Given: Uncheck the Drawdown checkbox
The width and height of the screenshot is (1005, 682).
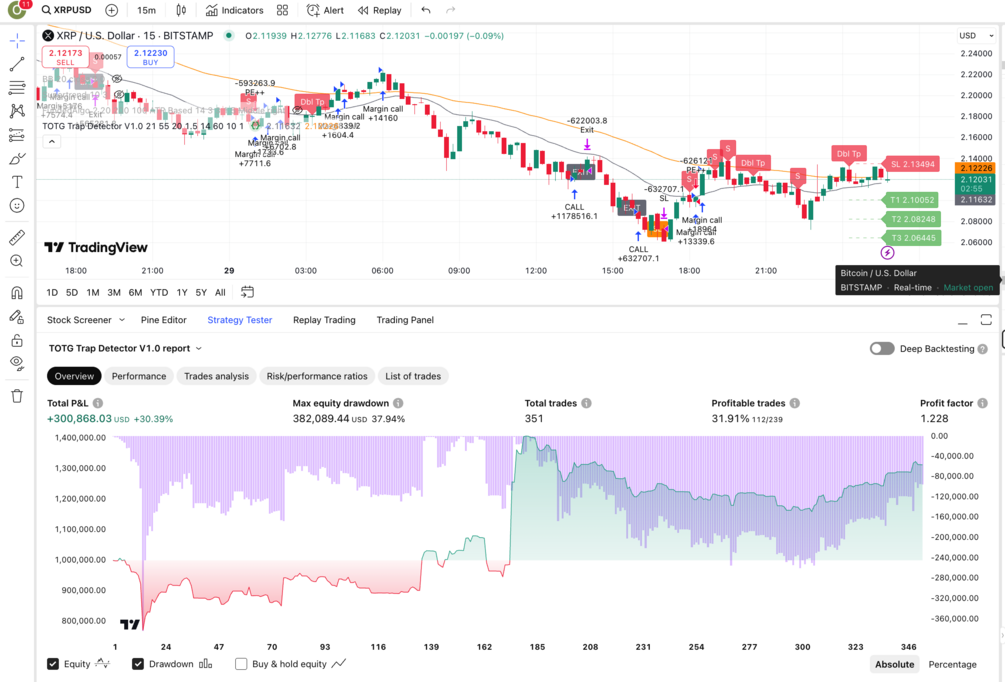Looking at the screenshot, I should pyautogui.click(x=138, y=664).
